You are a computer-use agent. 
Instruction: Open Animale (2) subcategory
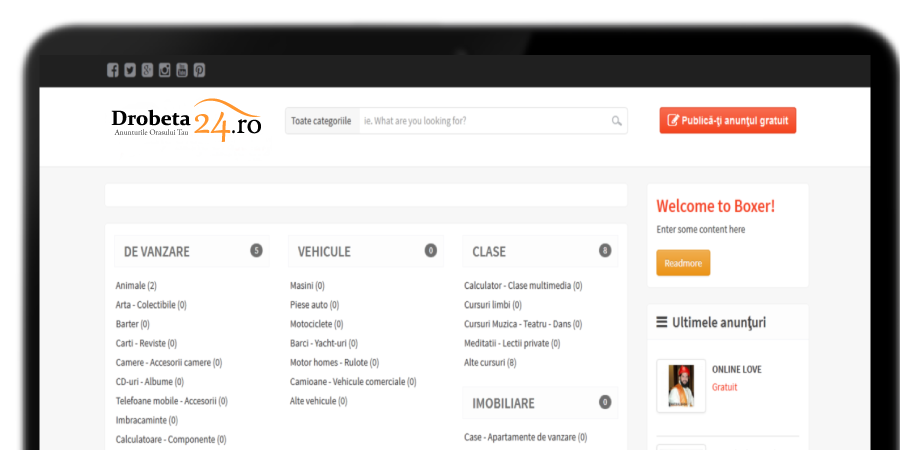tap(136, 285)
